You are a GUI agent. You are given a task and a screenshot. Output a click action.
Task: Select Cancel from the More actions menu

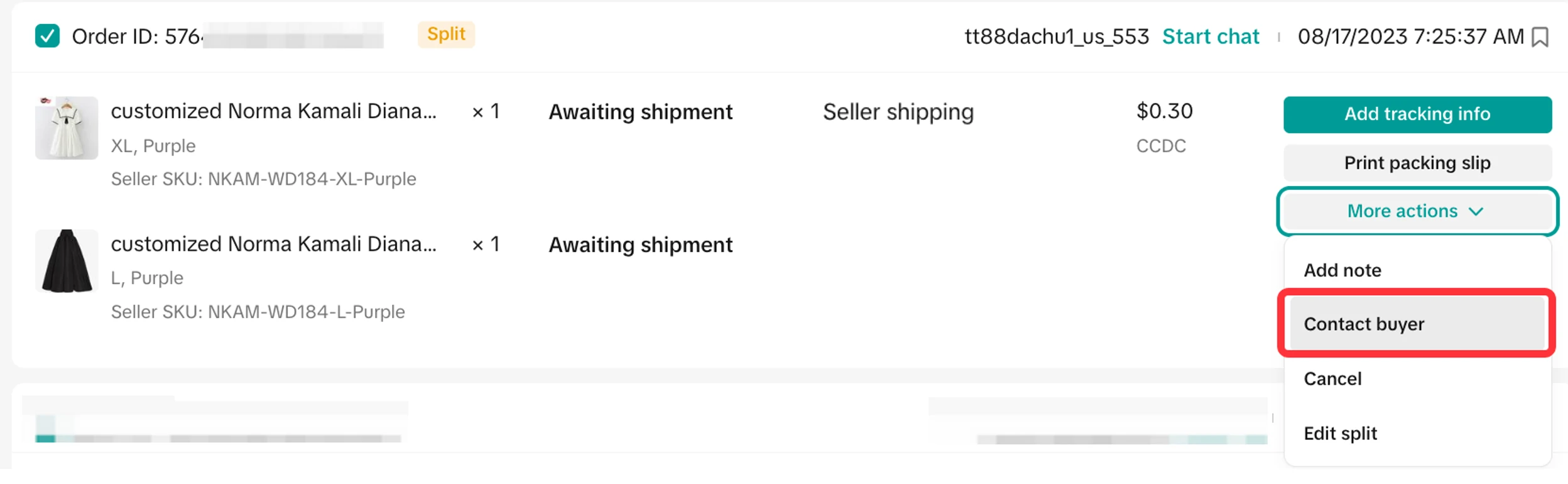click(1332, 379)
